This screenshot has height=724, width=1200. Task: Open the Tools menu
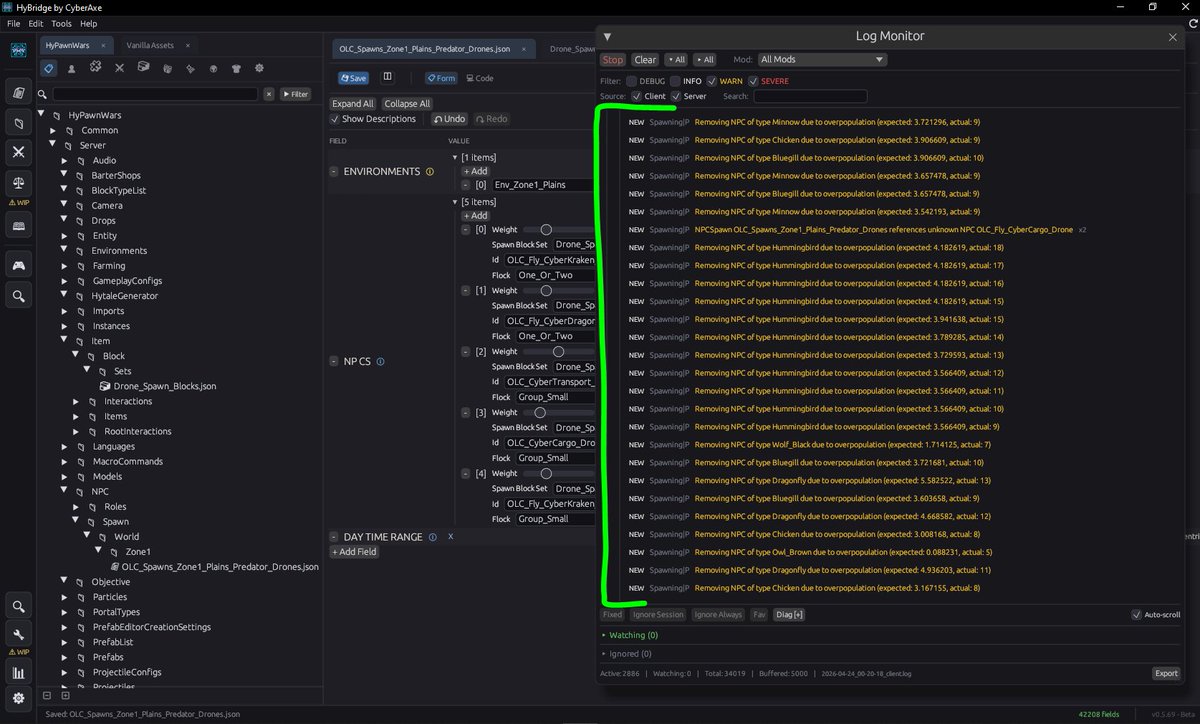tap(61, 23)
